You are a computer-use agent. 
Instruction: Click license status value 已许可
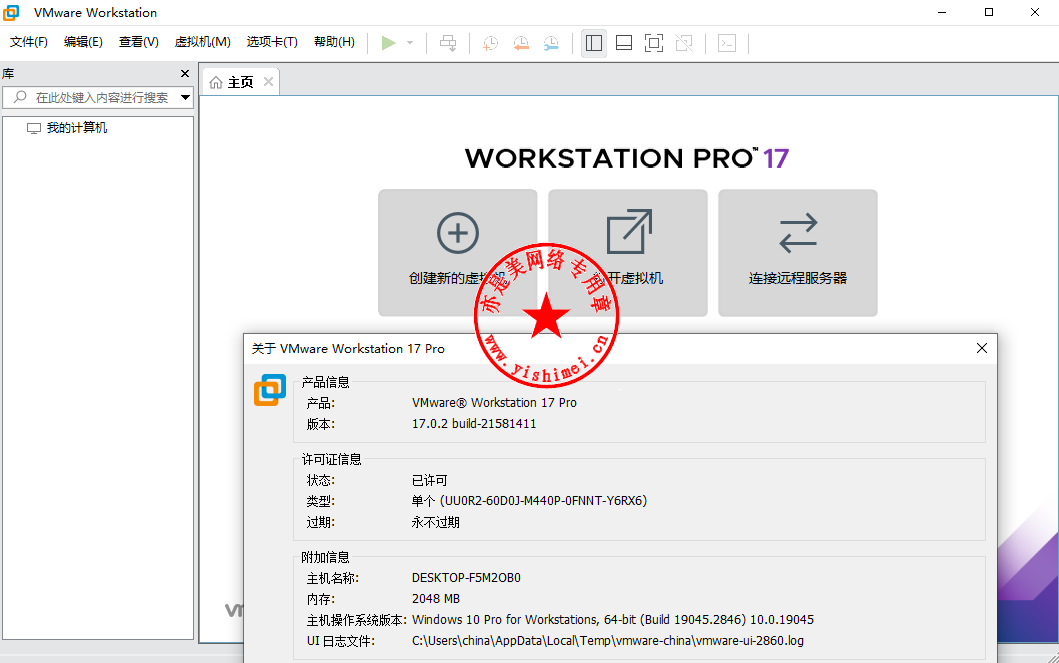click(430, 481)
